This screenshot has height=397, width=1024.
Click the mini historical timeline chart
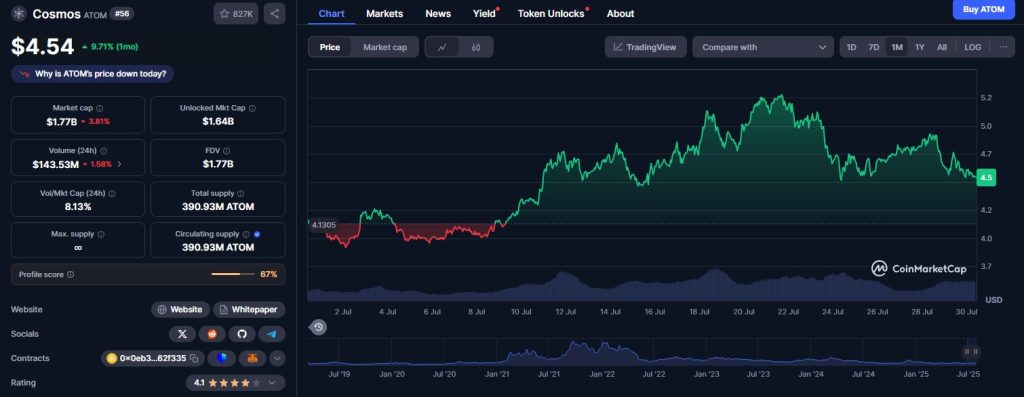(642, 352)
